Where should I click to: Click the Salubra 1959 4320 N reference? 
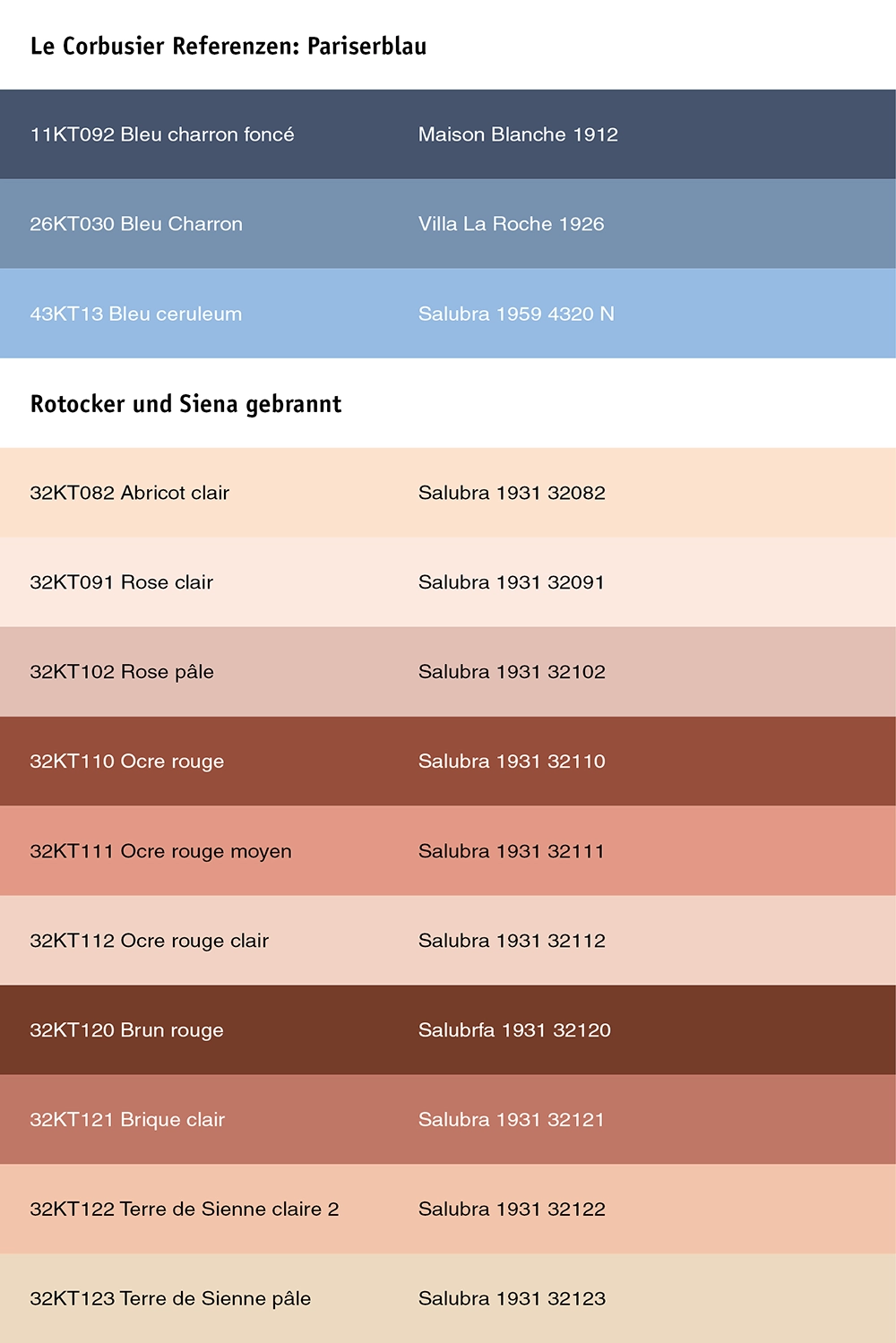click(x=516, y=314)
